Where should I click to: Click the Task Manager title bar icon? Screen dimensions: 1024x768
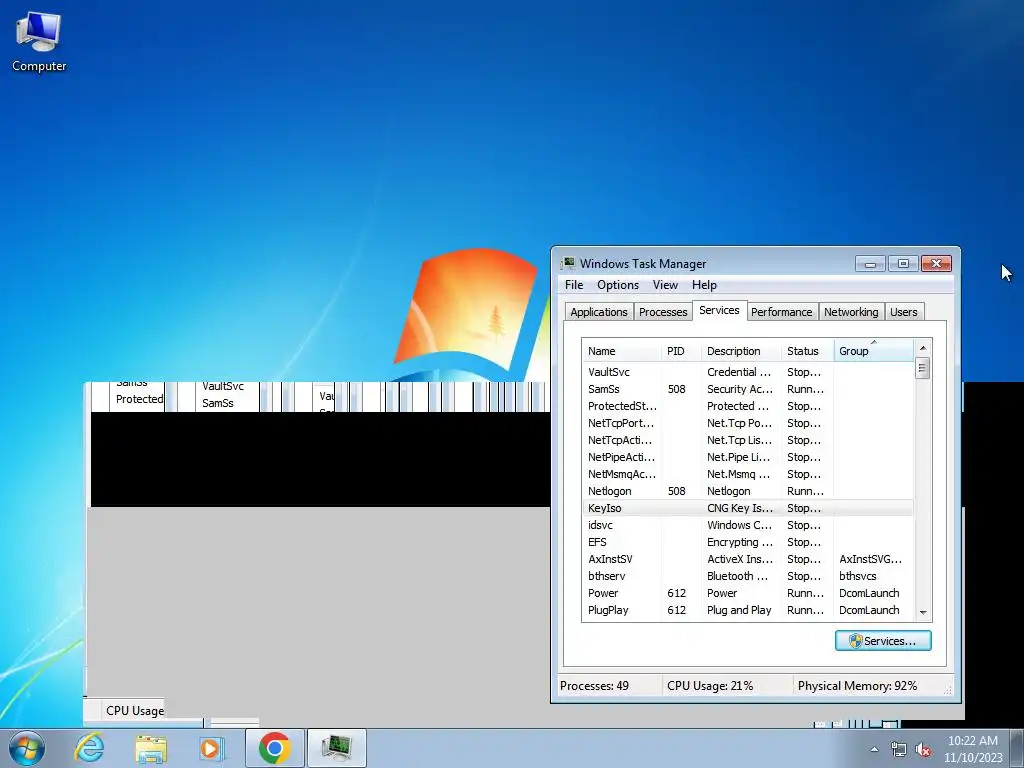click(x=568, y=263)
